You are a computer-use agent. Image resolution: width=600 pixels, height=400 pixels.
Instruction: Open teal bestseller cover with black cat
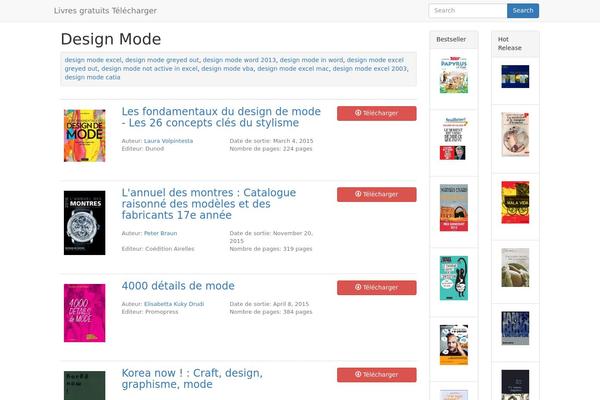(454, 278)
